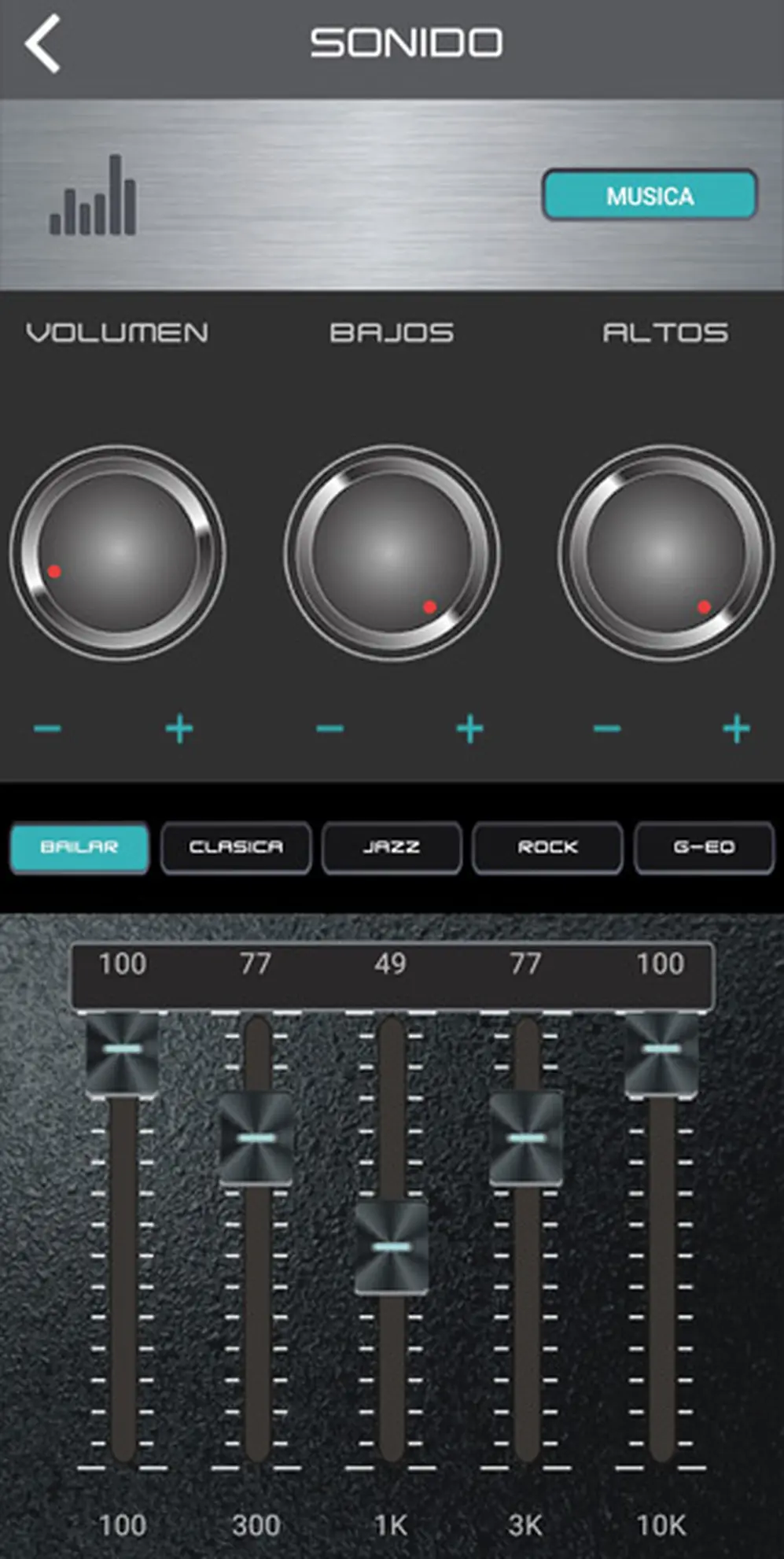Click the 10K frequency label
This screenshot has height=1559, width=784.
coord(661,1525)
